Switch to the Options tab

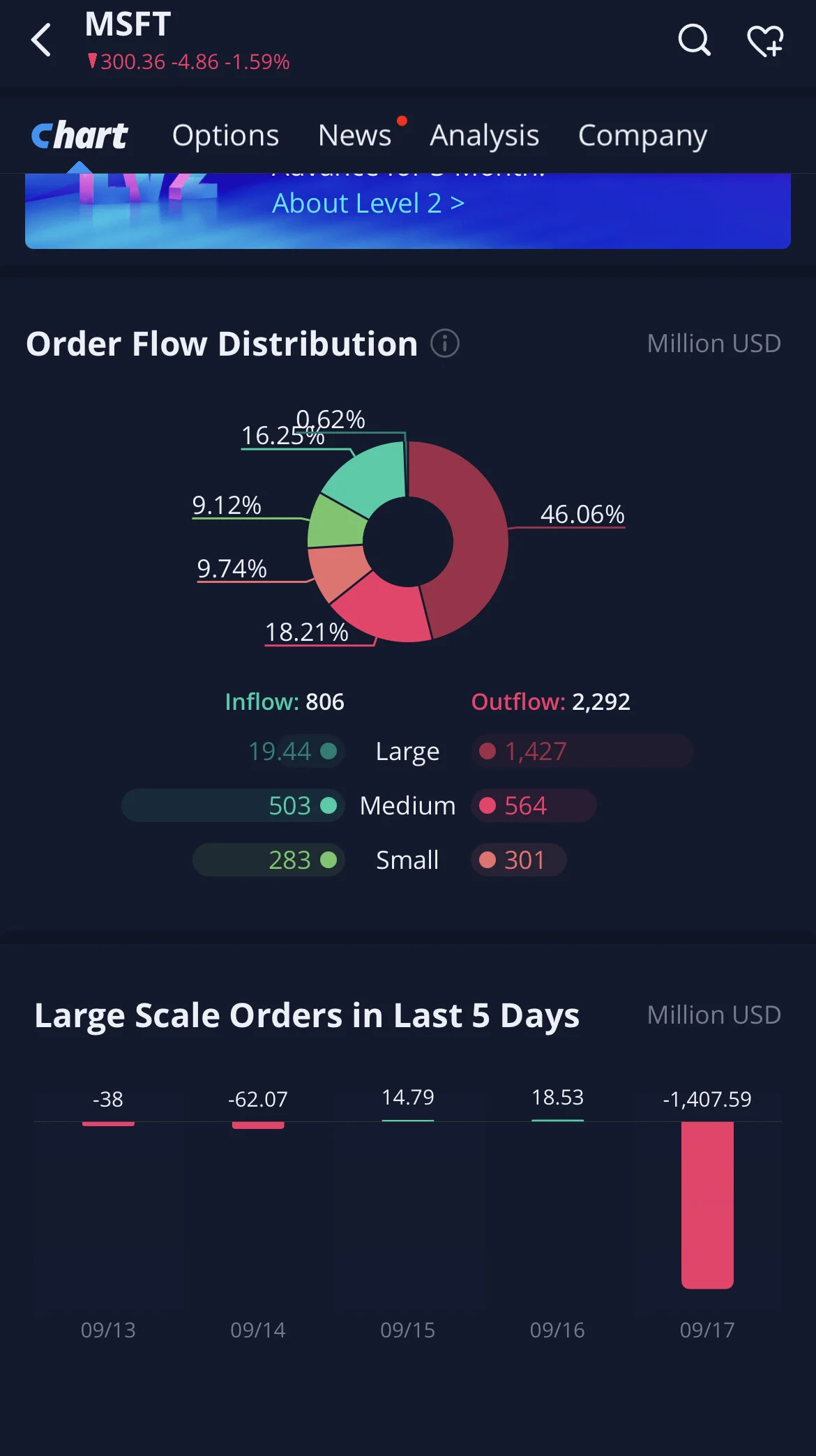point(225,135)
